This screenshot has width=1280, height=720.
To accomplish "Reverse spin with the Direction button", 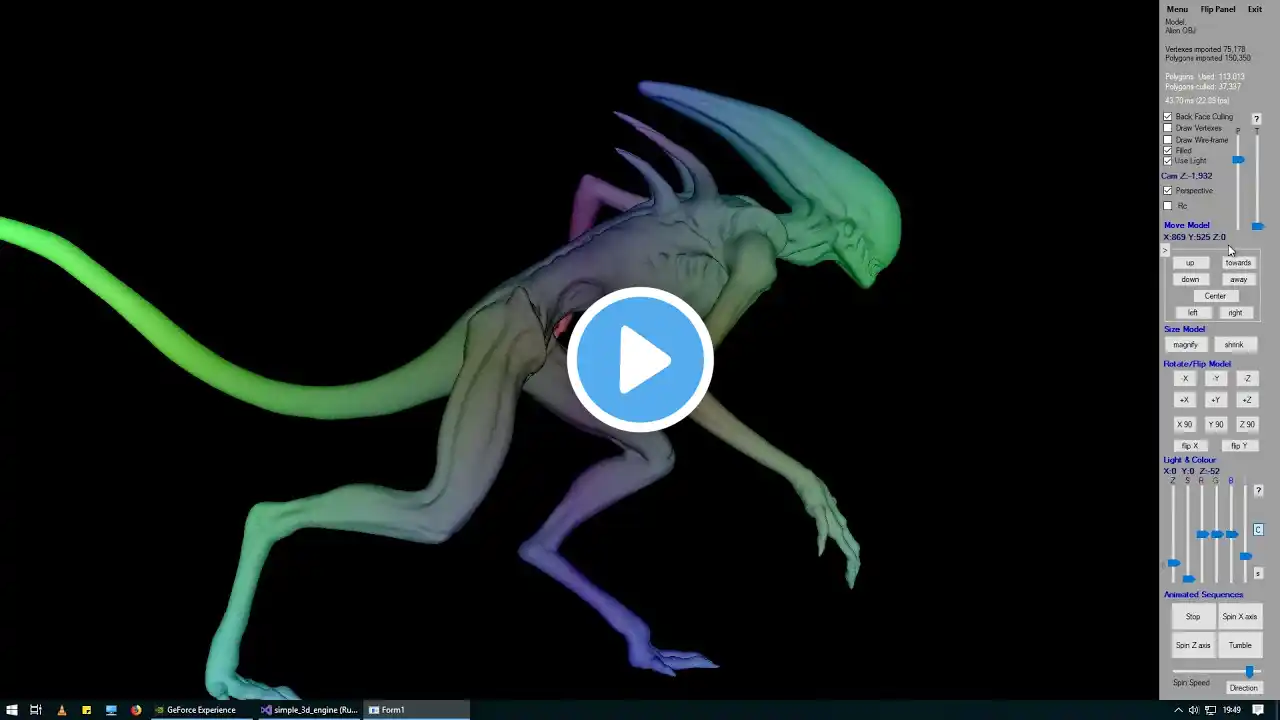I will coord(1243,688).
